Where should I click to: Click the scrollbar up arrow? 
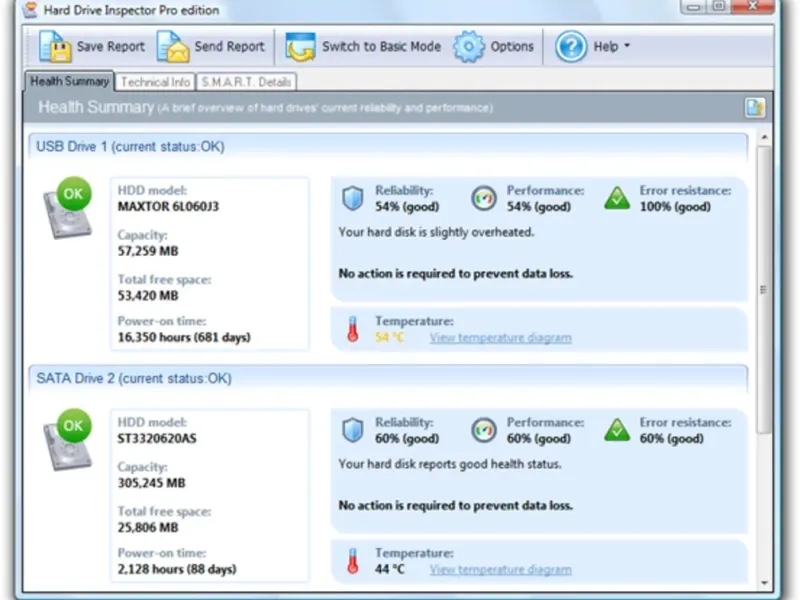tap(764, 137)
